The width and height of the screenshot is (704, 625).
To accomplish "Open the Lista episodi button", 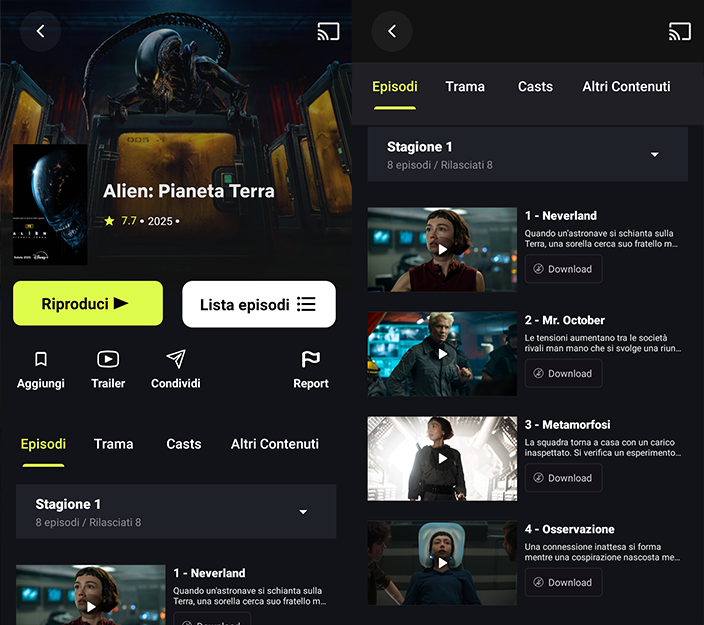I will tap(258, 304).
